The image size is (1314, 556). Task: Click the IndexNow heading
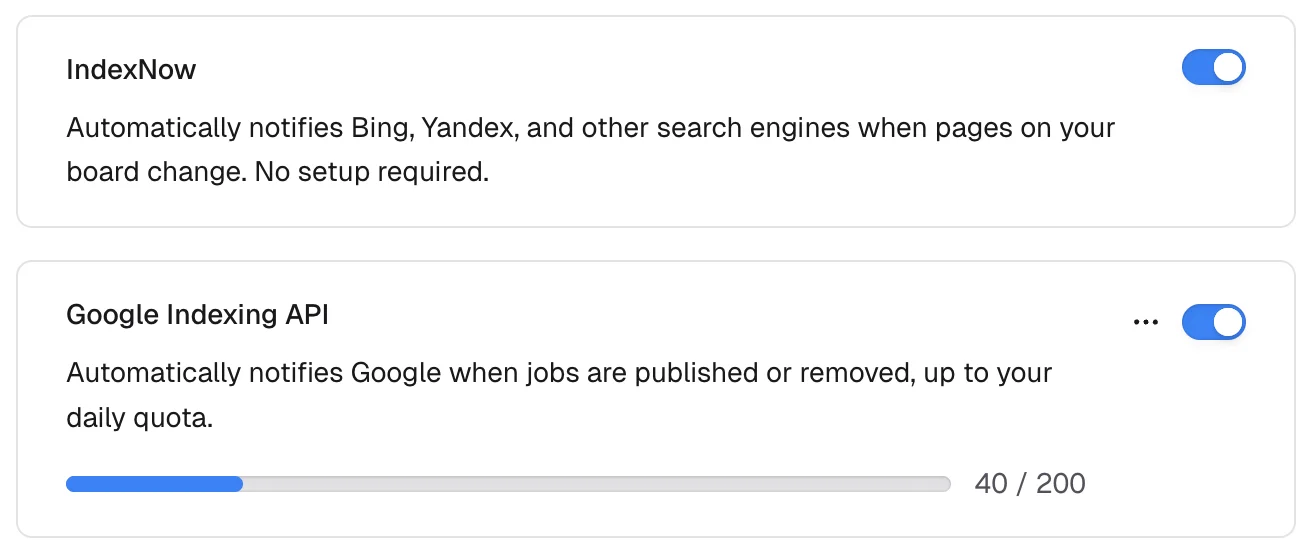pos(131,70)
